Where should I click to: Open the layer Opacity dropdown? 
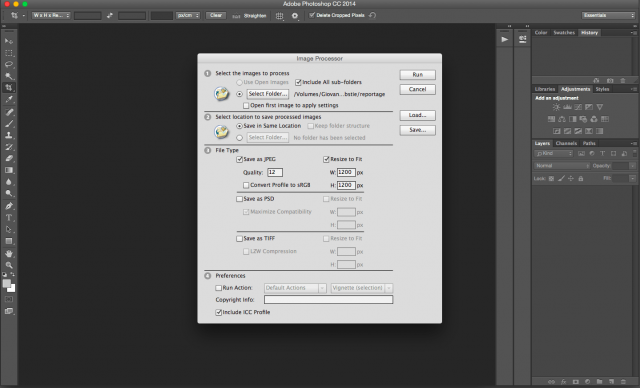tap(632, 166)
